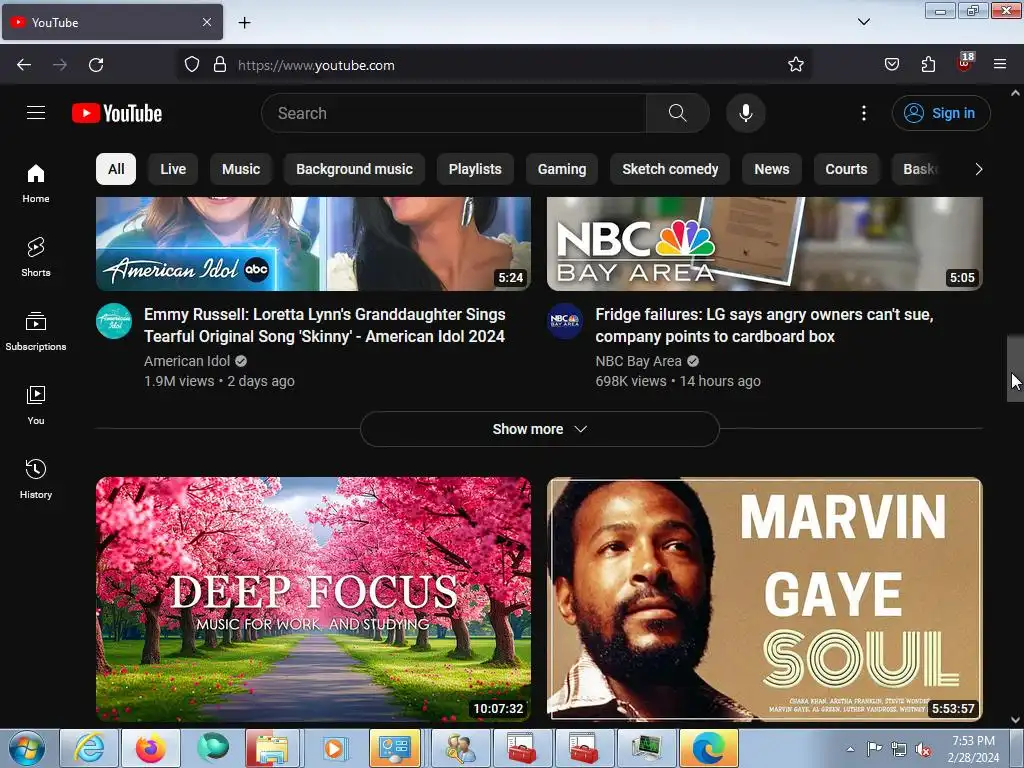
Task: Select the Live filter chip
Action: click(173, 169)
